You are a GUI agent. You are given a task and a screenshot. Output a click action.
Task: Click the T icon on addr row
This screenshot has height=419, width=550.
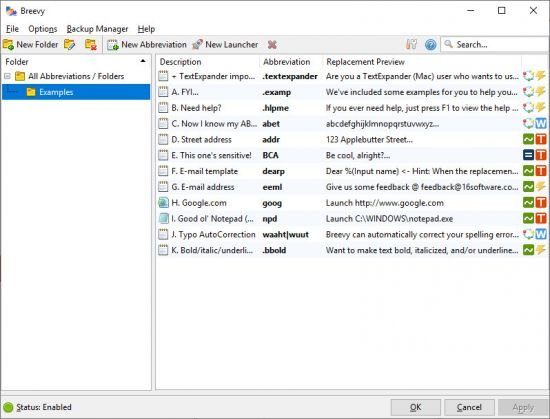pyautogui.click(x=541, y=139)
